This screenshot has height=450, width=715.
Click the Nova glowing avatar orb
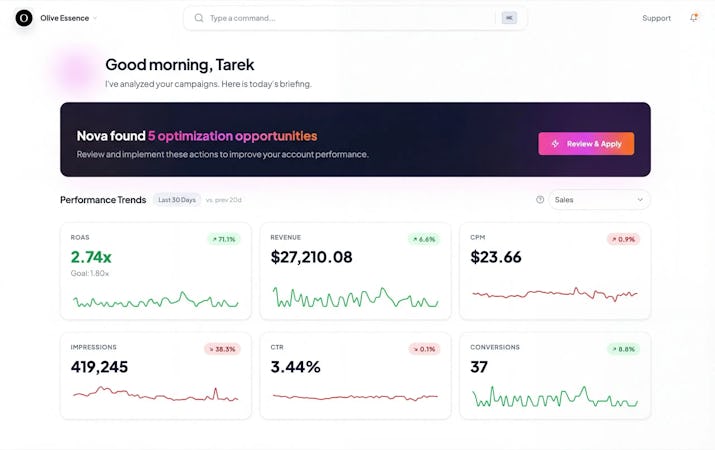tap(75, 72)
